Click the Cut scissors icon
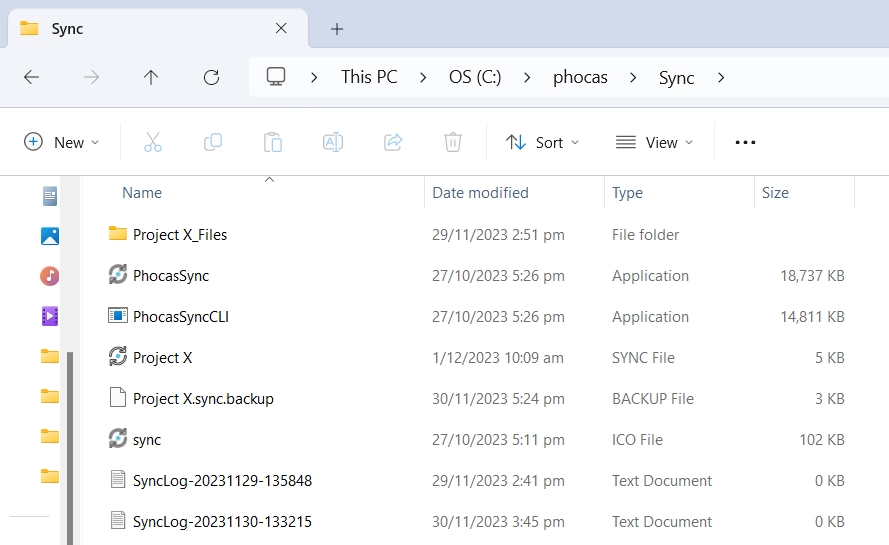Screen dimensions: 889x545 click(x=153, y=142)
